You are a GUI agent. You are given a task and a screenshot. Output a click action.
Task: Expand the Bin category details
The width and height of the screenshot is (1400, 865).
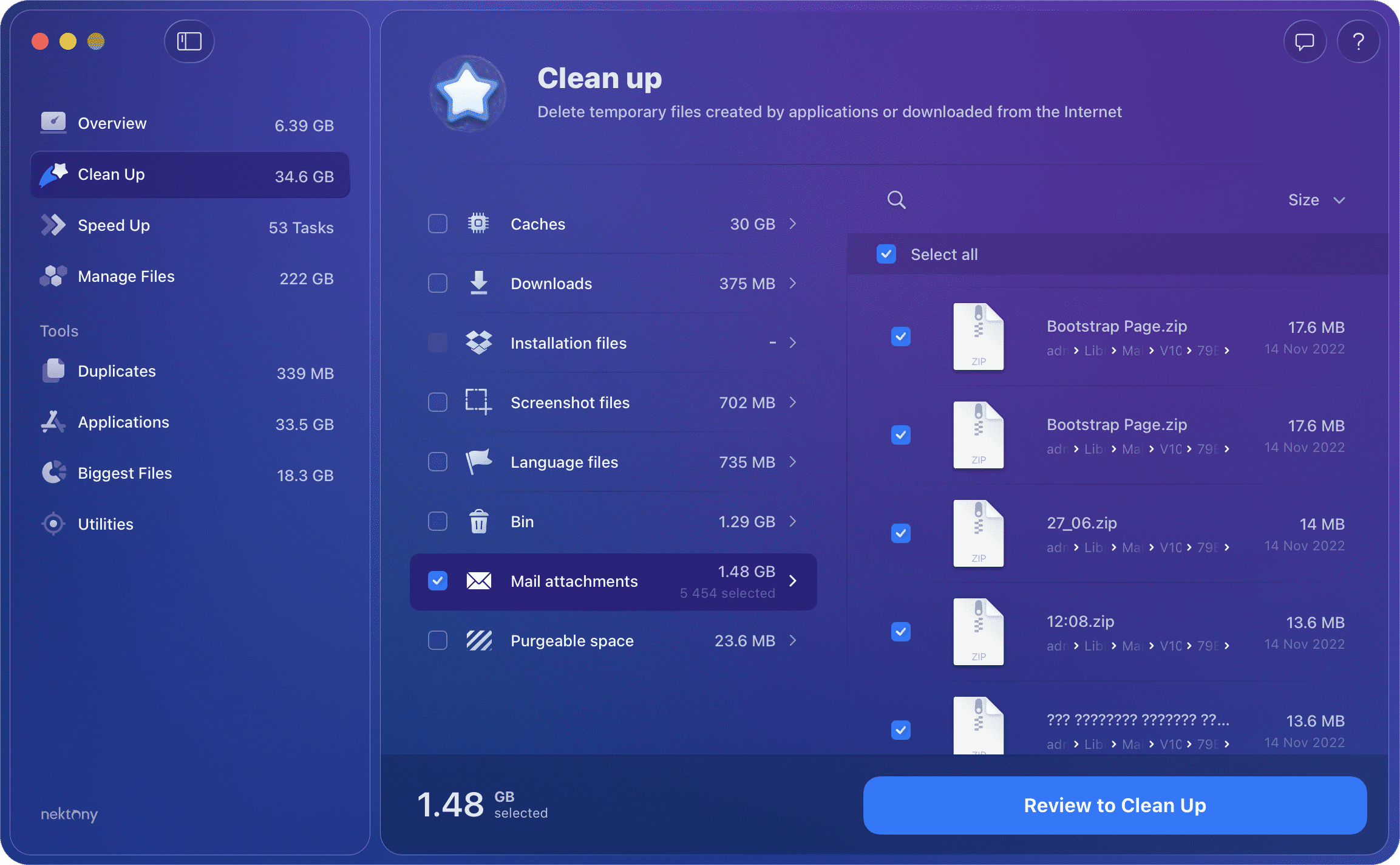click(793, 521)
